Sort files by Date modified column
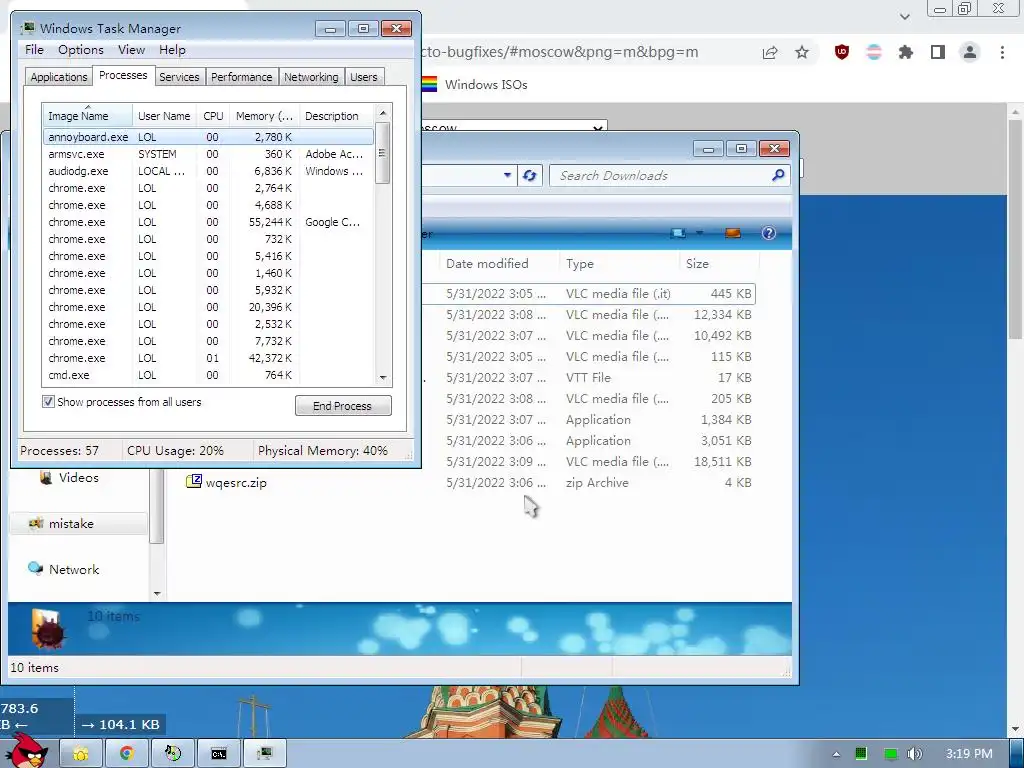1024x768 pixels. 498,264
